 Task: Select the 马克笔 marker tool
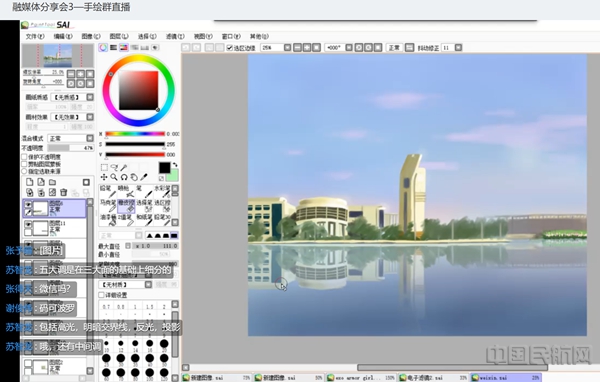point(108,206)
